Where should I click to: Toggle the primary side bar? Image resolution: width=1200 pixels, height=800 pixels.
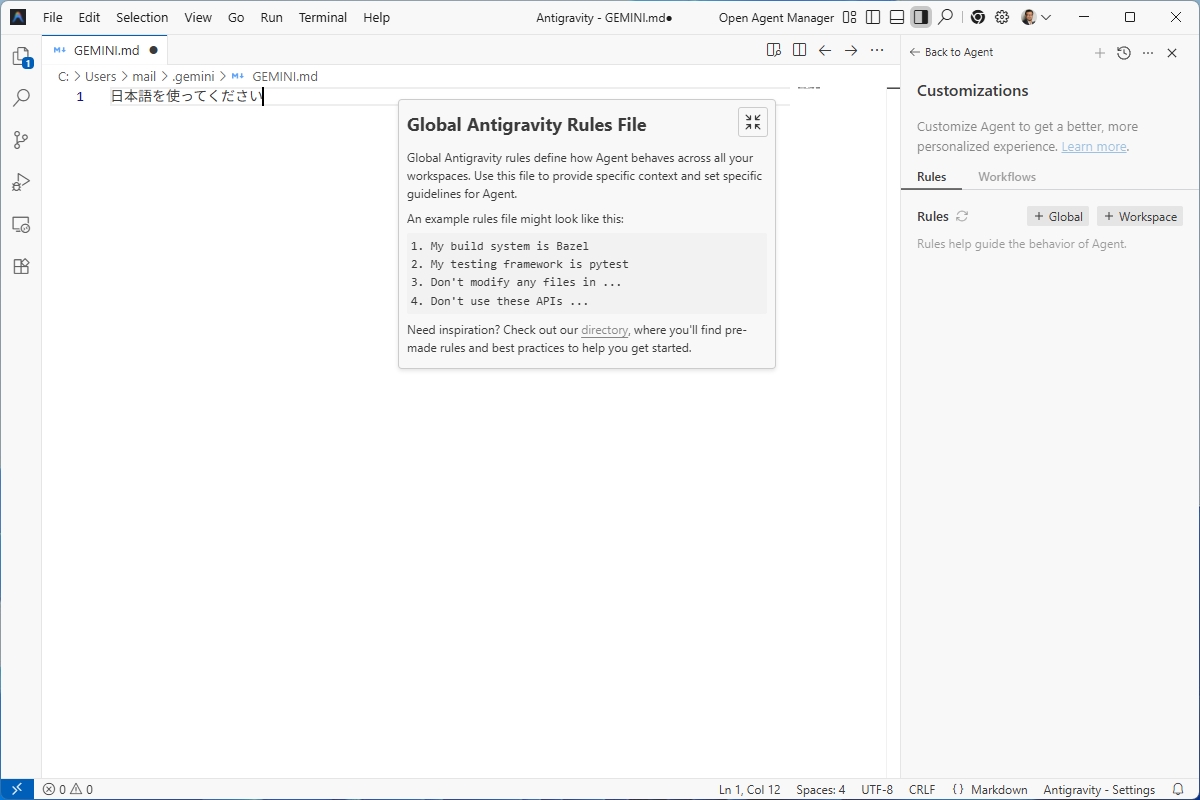(x=873, y=17)
